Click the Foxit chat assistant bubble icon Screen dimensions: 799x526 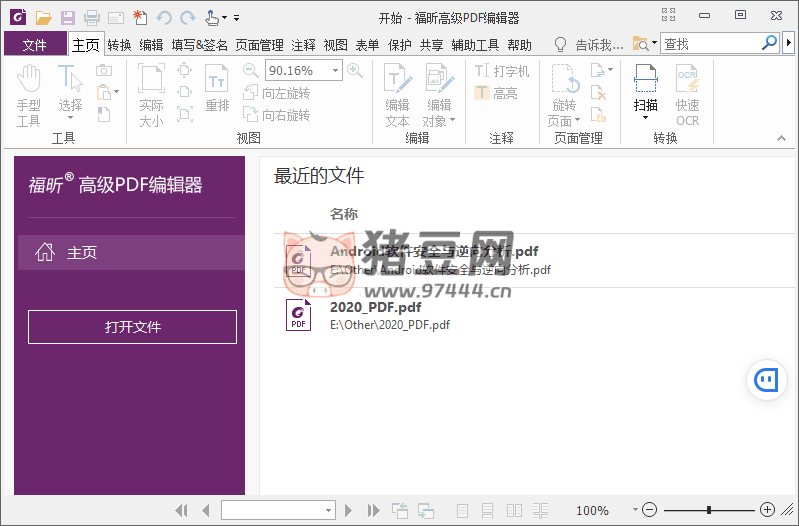(x=767, y=379)
